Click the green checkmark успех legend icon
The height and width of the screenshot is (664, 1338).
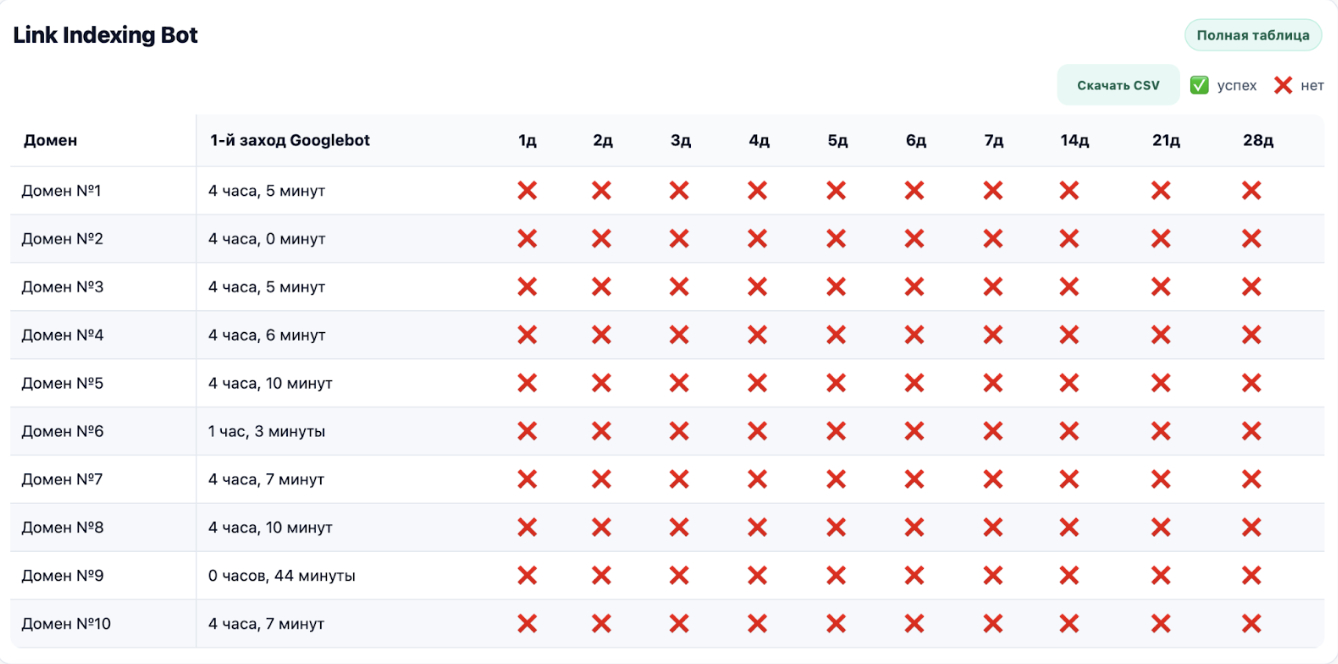click(1199, 85)
